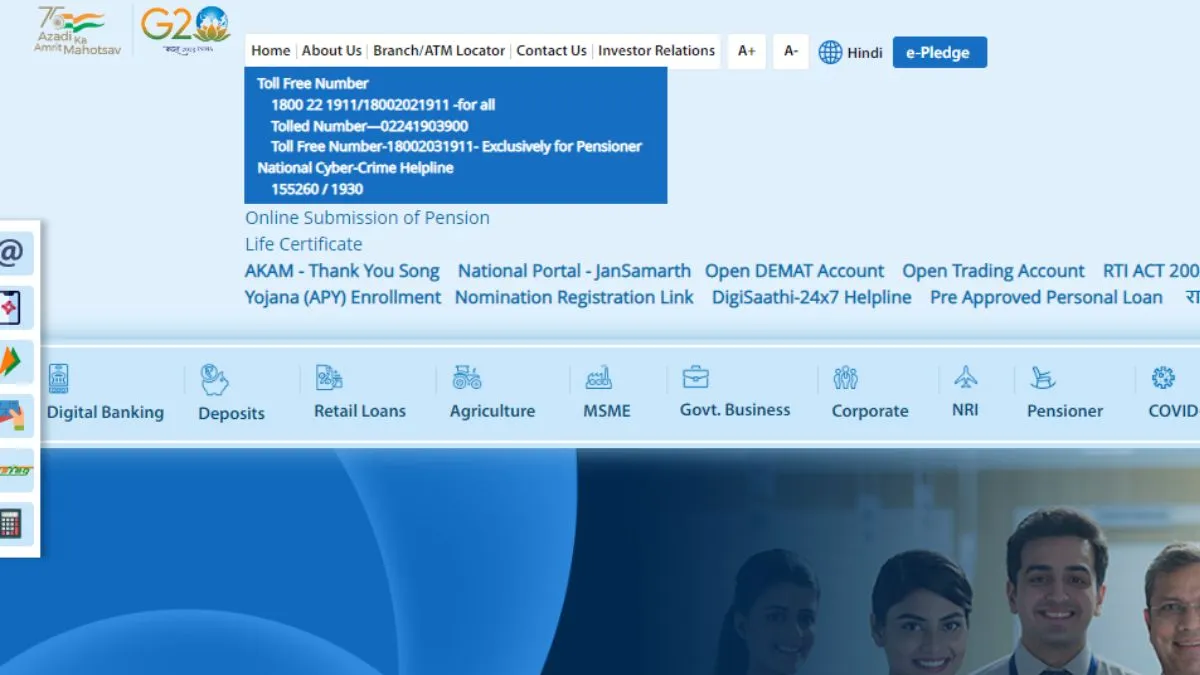The width and height of the screenshot is (1200, 675).
Task: Click the mobile app sidebar icon
Action: coord(14,308)
